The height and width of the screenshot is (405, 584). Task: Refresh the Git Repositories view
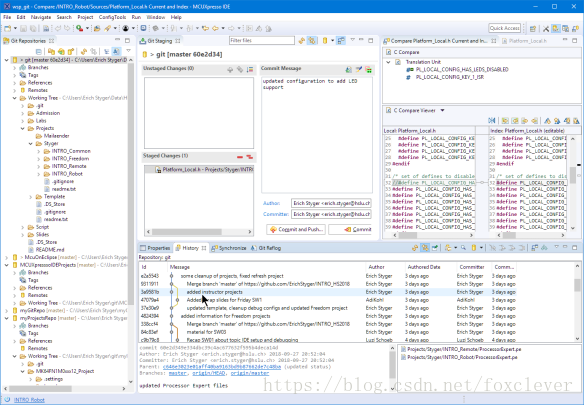83,52
